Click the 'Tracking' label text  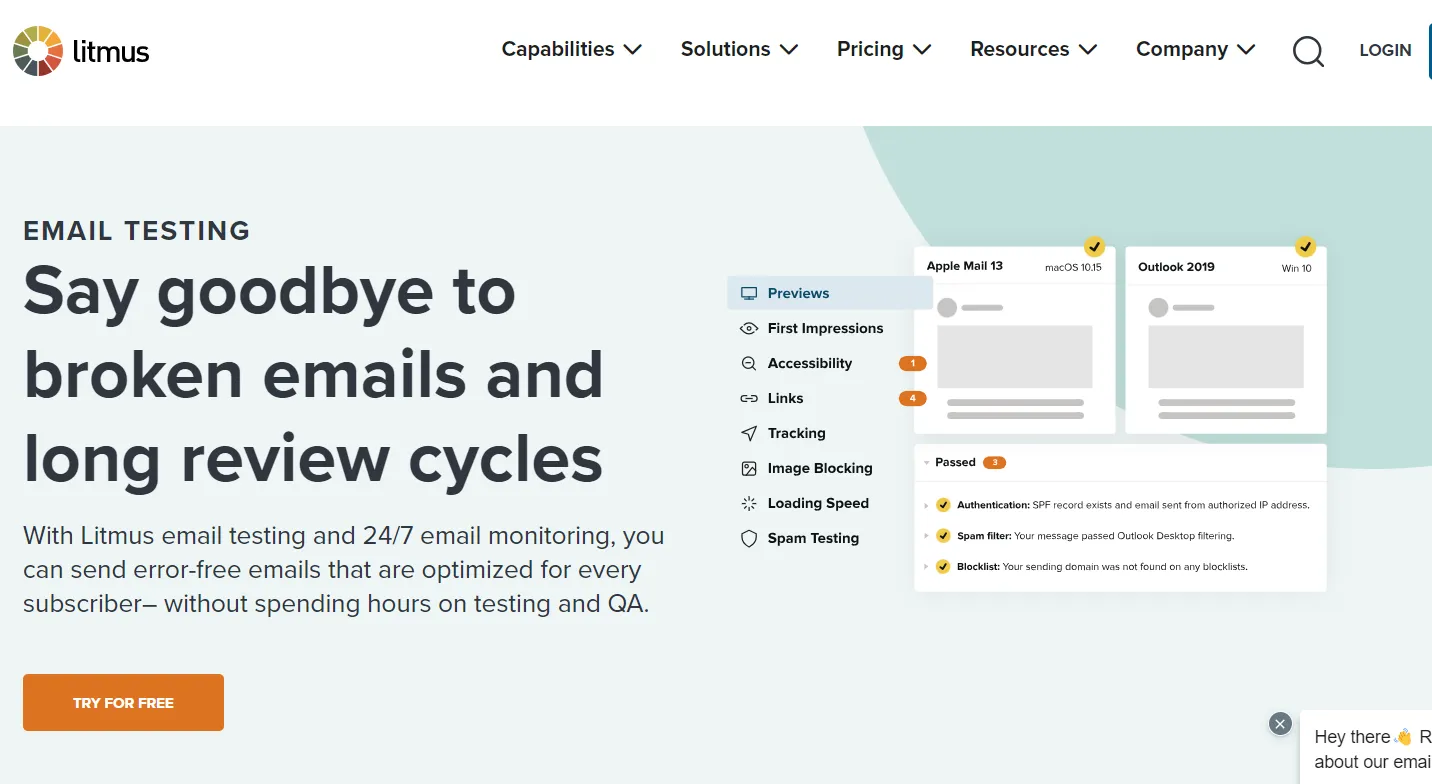click(x=796, y=433)
